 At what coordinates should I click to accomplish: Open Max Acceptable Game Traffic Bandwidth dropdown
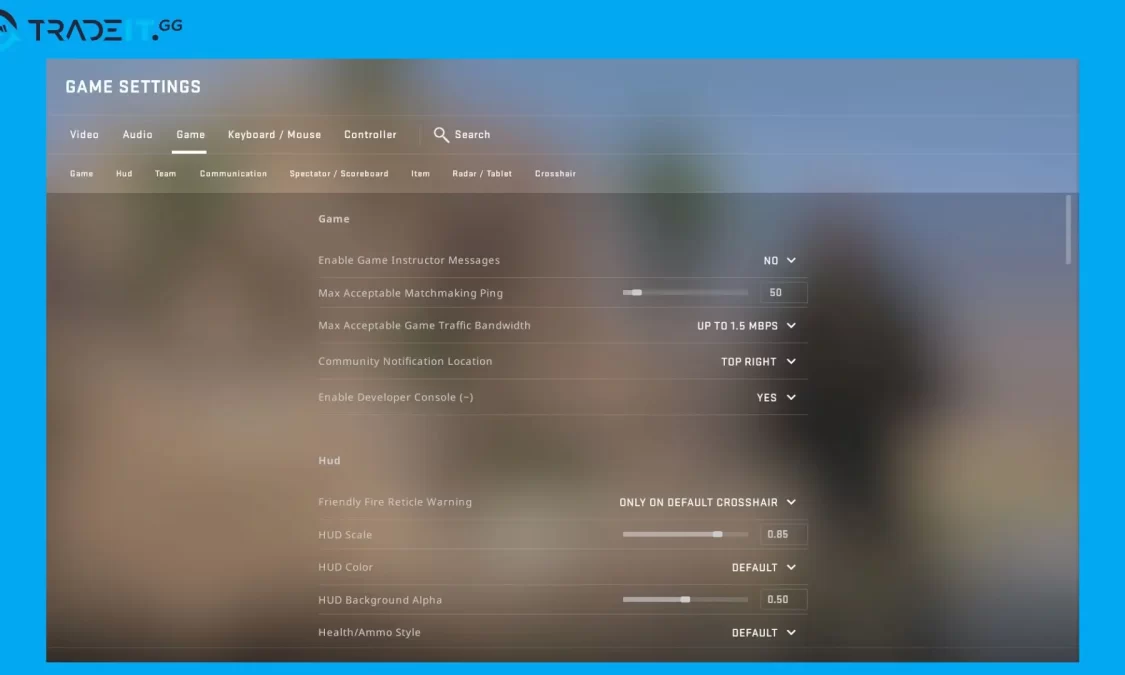pyautogui.click(x=746, y=326)
